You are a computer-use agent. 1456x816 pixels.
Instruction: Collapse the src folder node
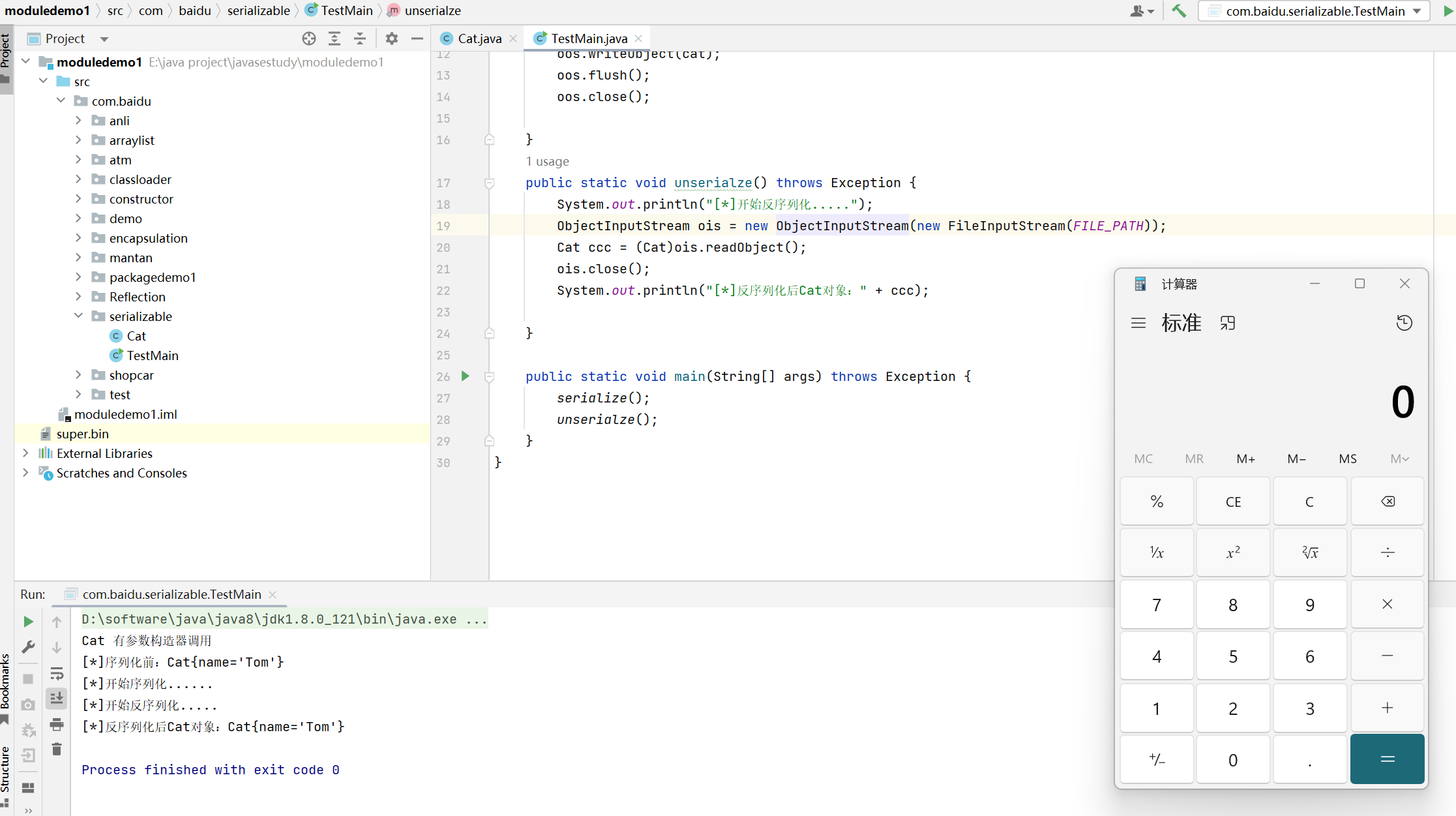(x=44, y=81)
